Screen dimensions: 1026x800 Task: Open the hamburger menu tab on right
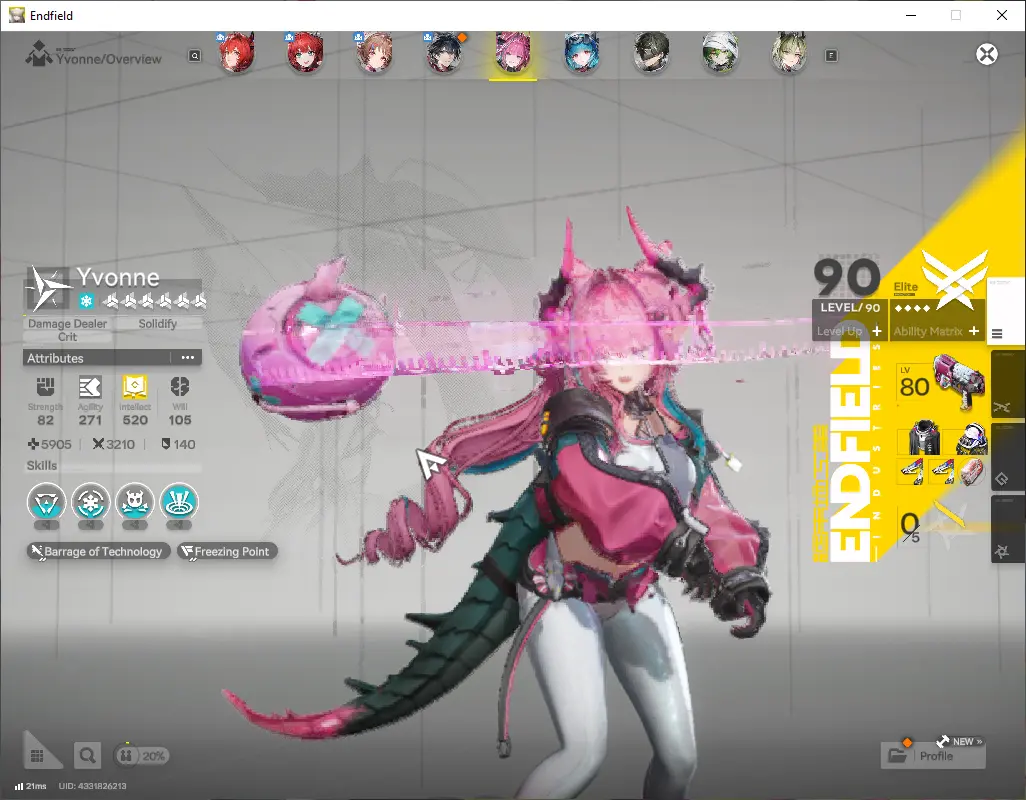click(x=997, y=334)
